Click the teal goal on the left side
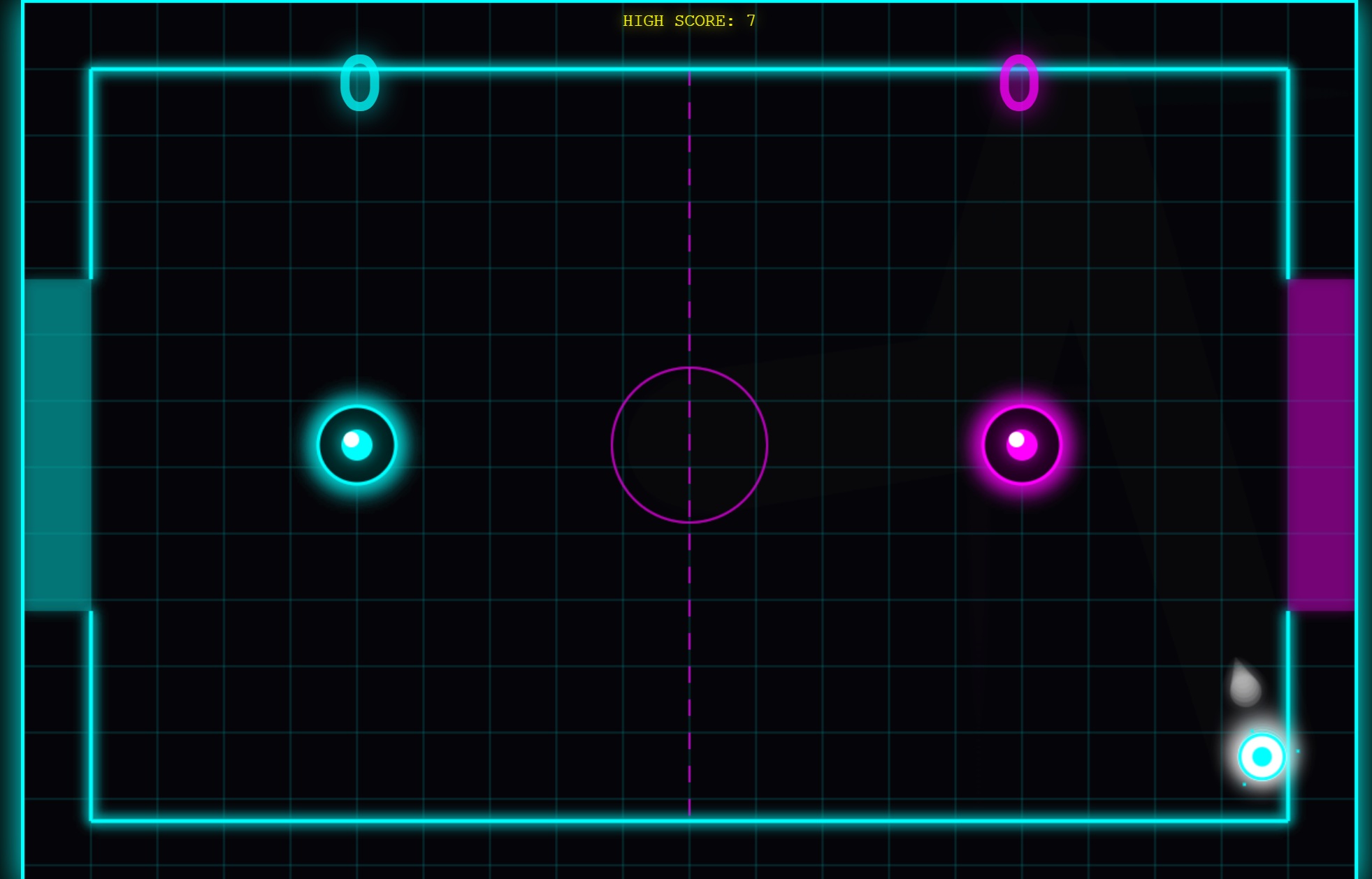The width and height of the screenshot is (1372, 879). [58, 445]
